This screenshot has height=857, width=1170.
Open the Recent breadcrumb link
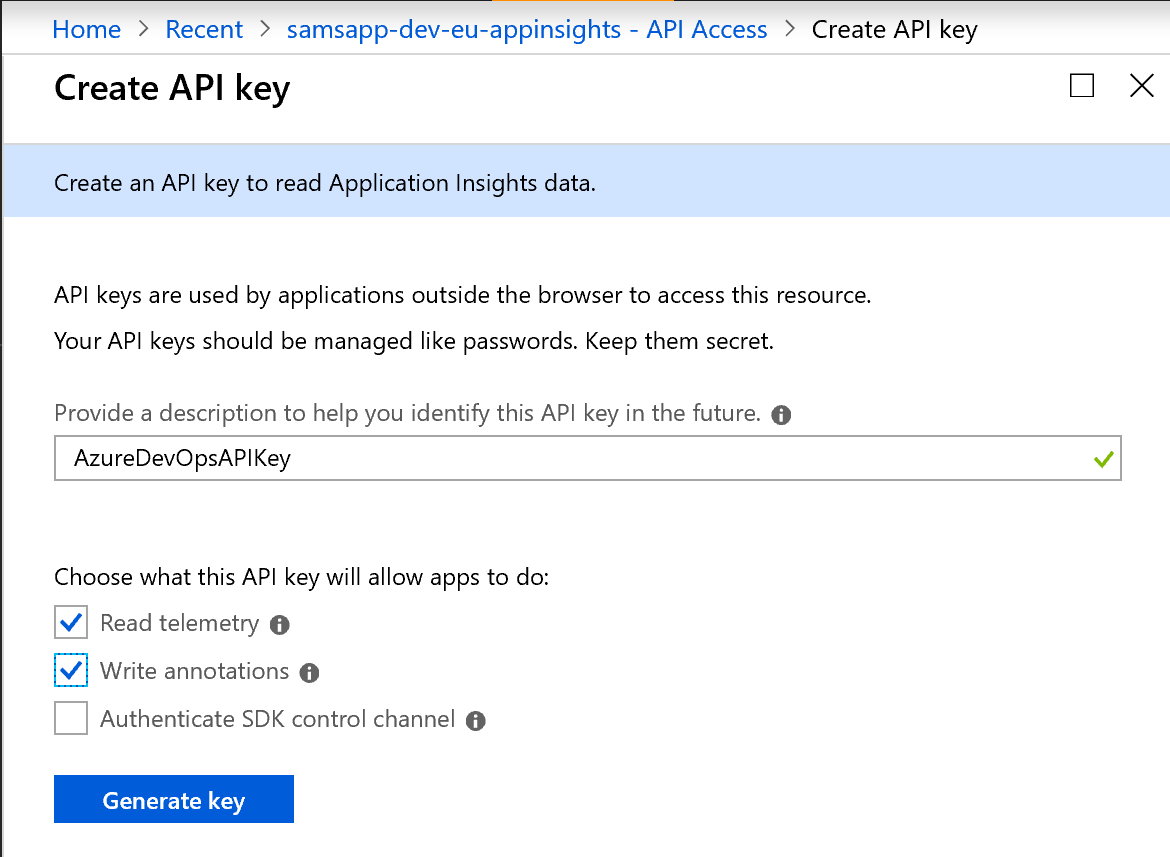[x=204, y=30]
